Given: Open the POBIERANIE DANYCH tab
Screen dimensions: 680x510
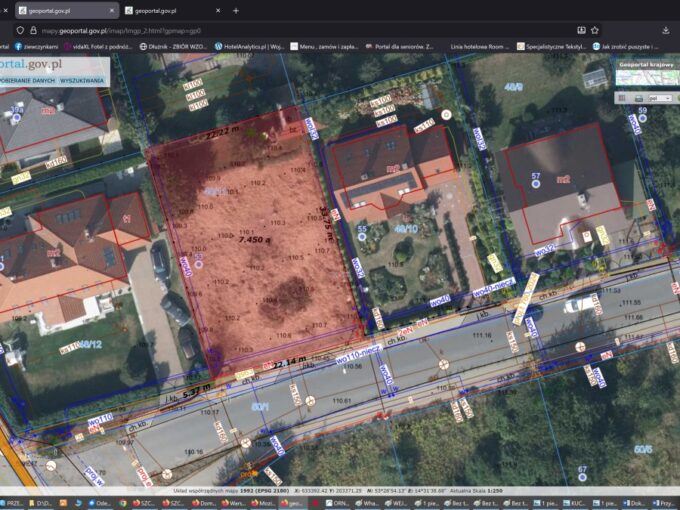Looking at the screenshot, I should (x=27, y=79).
